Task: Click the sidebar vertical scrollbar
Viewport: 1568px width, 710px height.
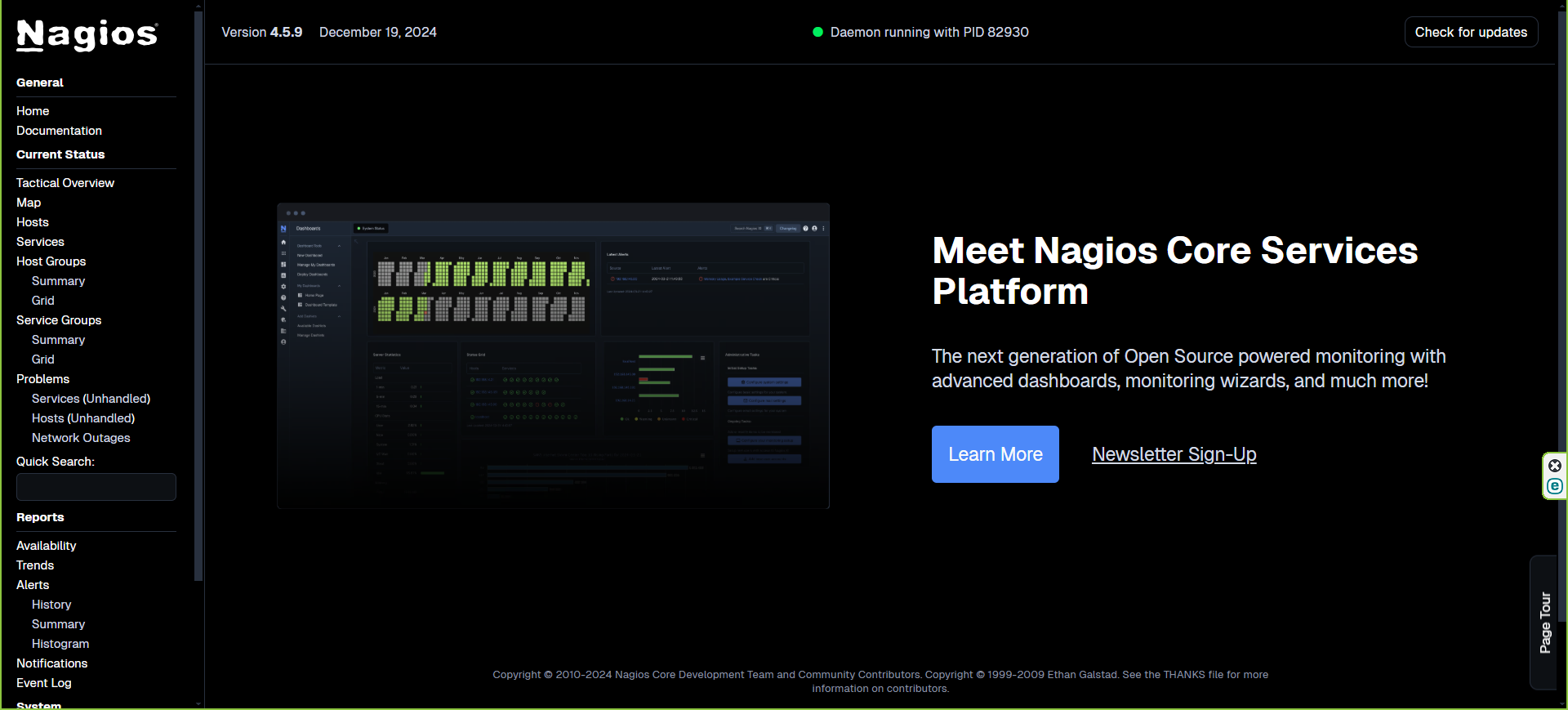Action: pos(198,295)
